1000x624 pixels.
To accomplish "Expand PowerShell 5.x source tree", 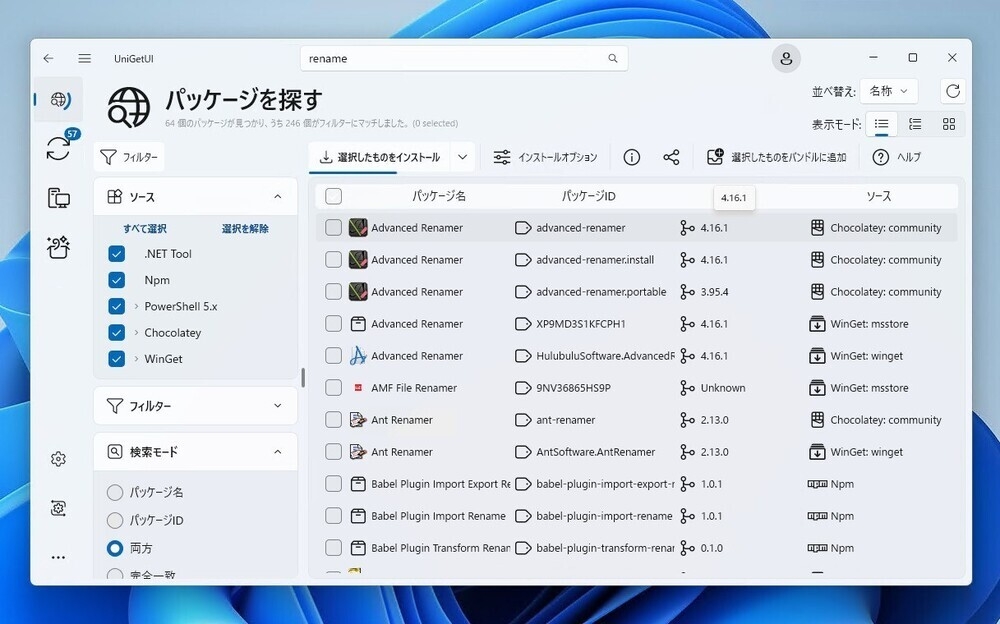I will [136, 306].
